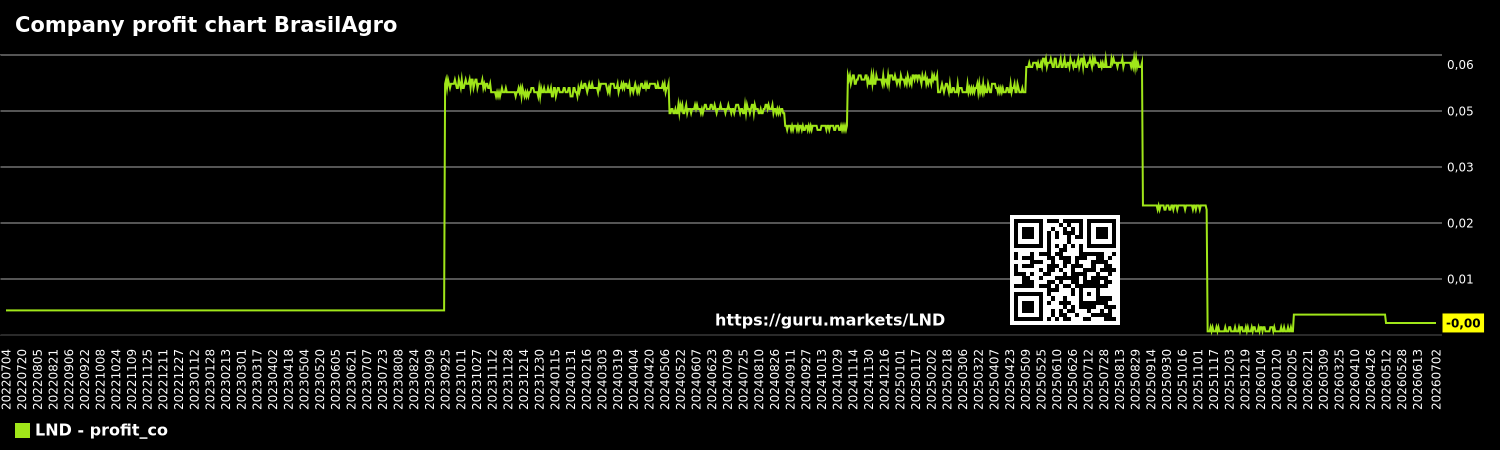
Task: Click the 20221227 date label on x-axis
Action: pyautogui.click(x=179, y=379)
